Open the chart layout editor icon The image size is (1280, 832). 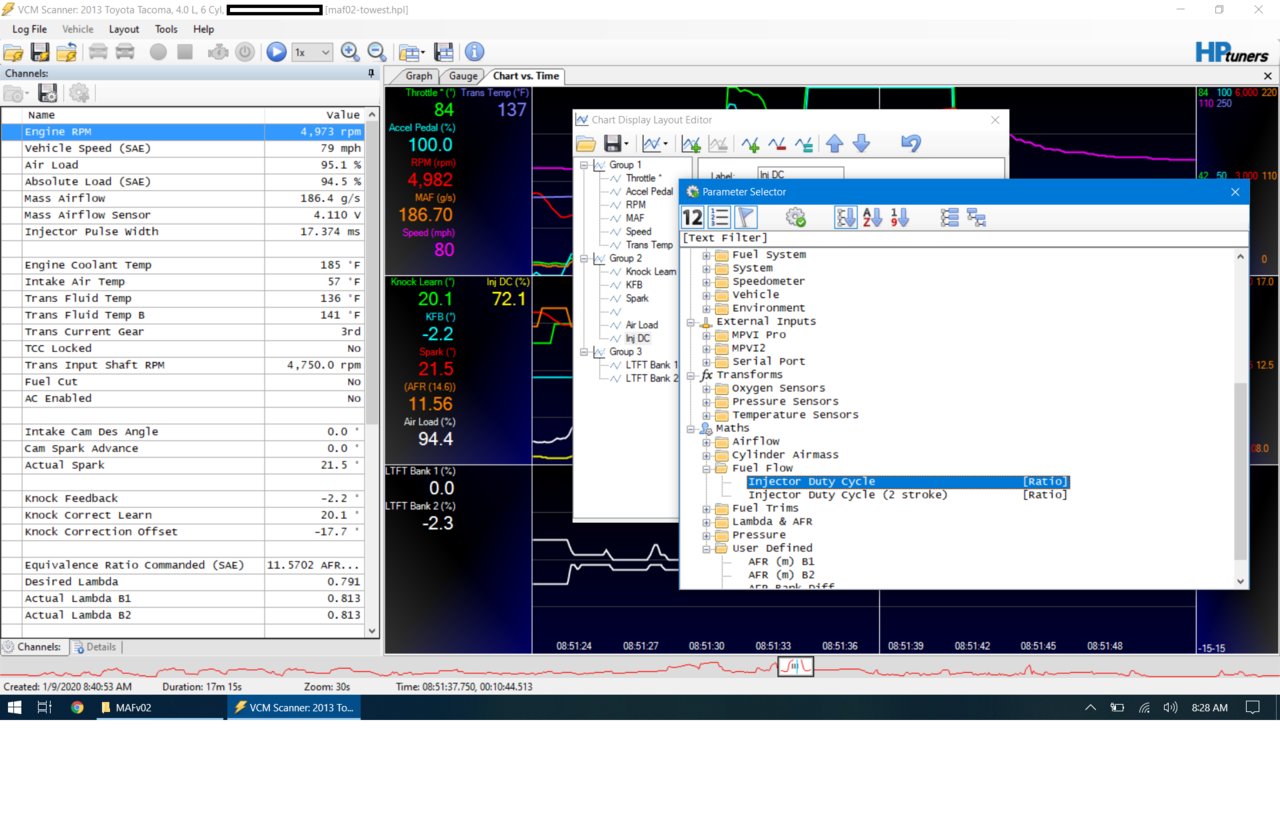click(x=411, y=52)
